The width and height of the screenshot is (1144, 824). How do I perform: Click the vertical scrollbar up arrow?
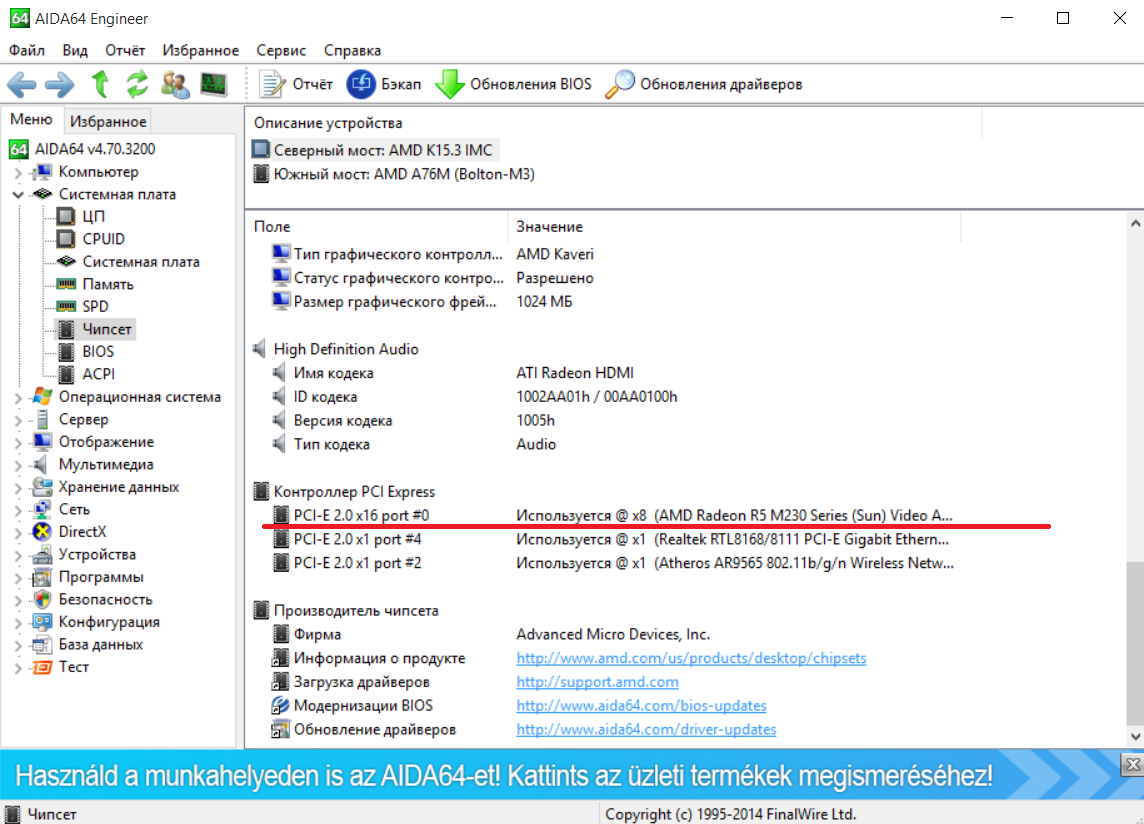coord(1135,223)
